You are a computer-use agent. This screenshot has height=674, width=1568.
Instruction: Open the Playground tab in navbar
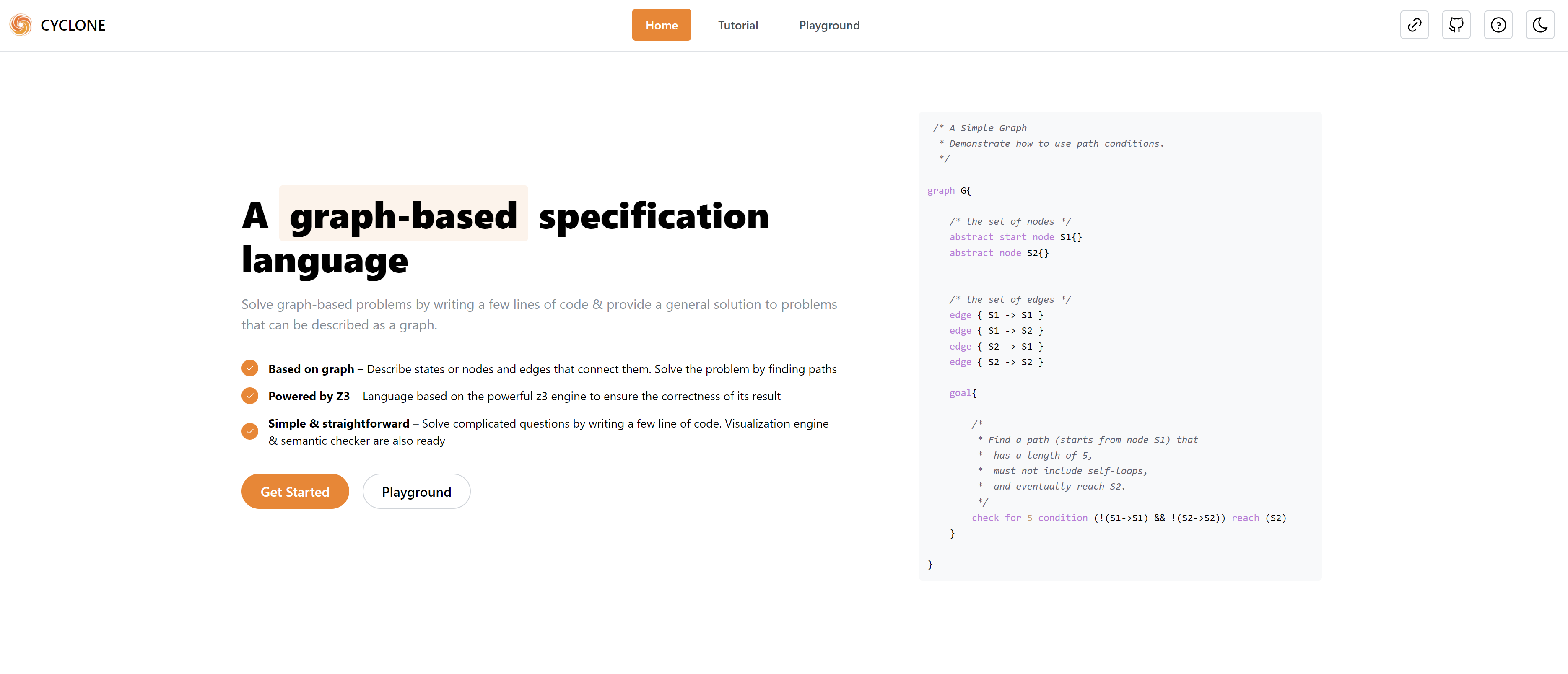[829, 25]
